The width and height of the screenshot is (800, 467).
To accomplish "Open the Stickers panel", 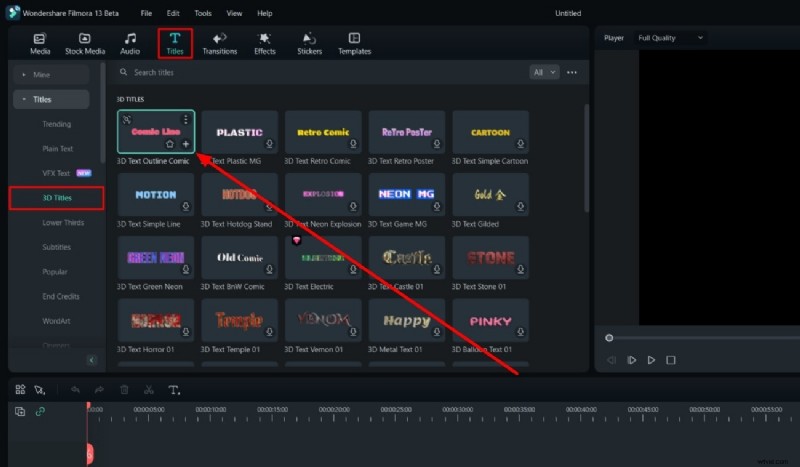I will (309, 43).
